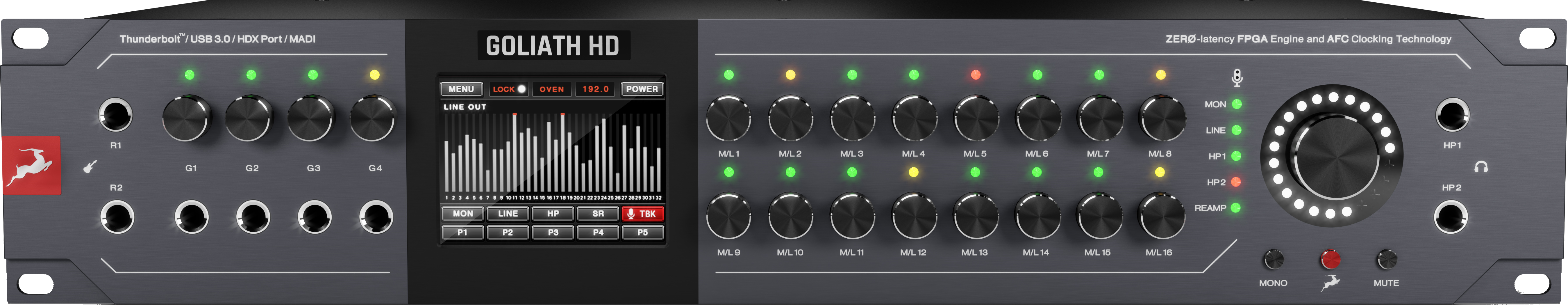Click the talkback microphone icon
1568x305 pixels.
click(x=1237, y=78)
